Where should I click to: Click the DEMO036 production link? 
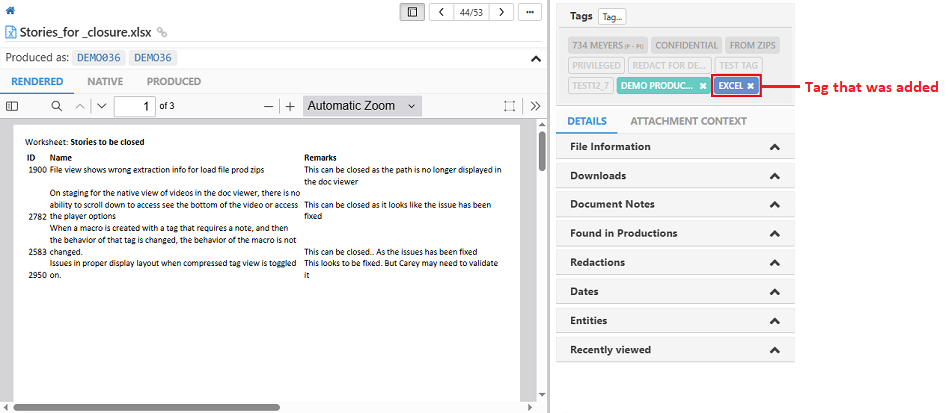(x=98, y=58)
